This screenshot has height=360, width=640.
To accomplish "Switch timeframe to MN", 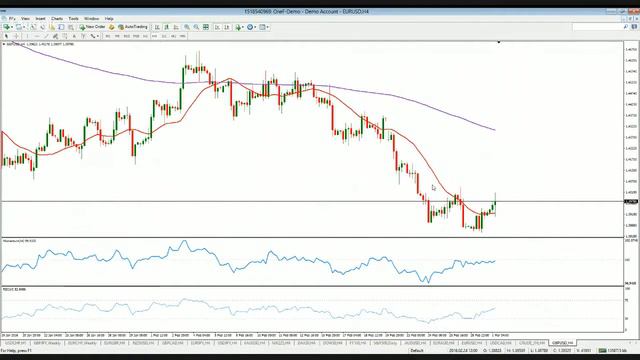I will pyautogui.click(x=182, y=36).
